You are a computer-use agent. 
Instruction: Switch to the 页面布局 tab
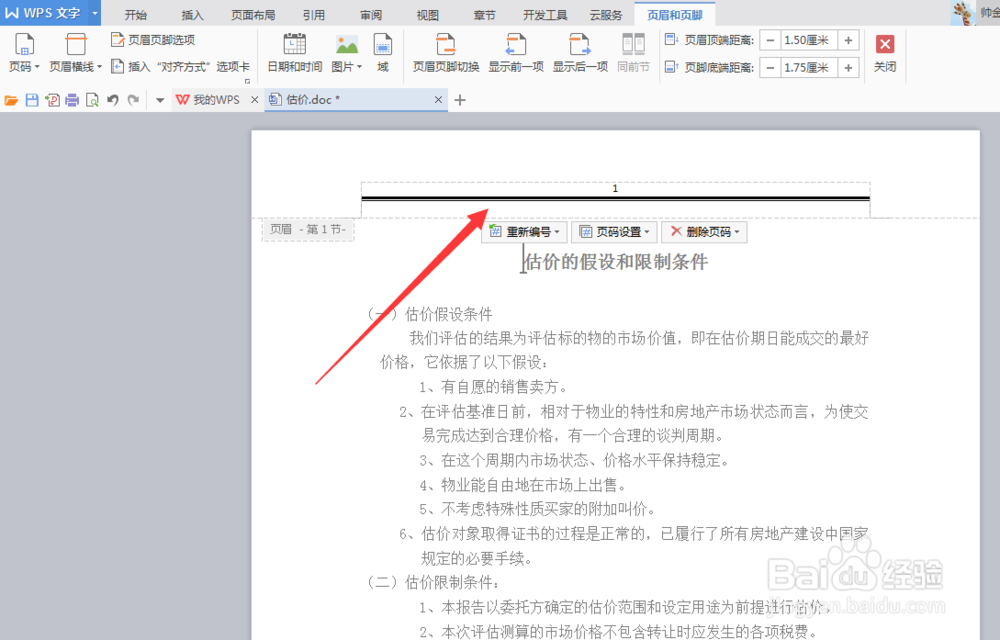click(x=253, y=15)
